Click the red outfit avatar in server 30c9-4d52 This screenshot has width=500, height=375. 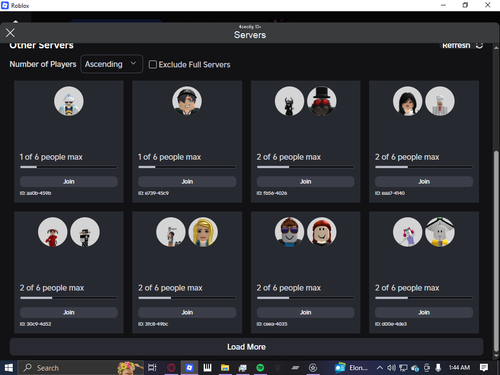53,232
